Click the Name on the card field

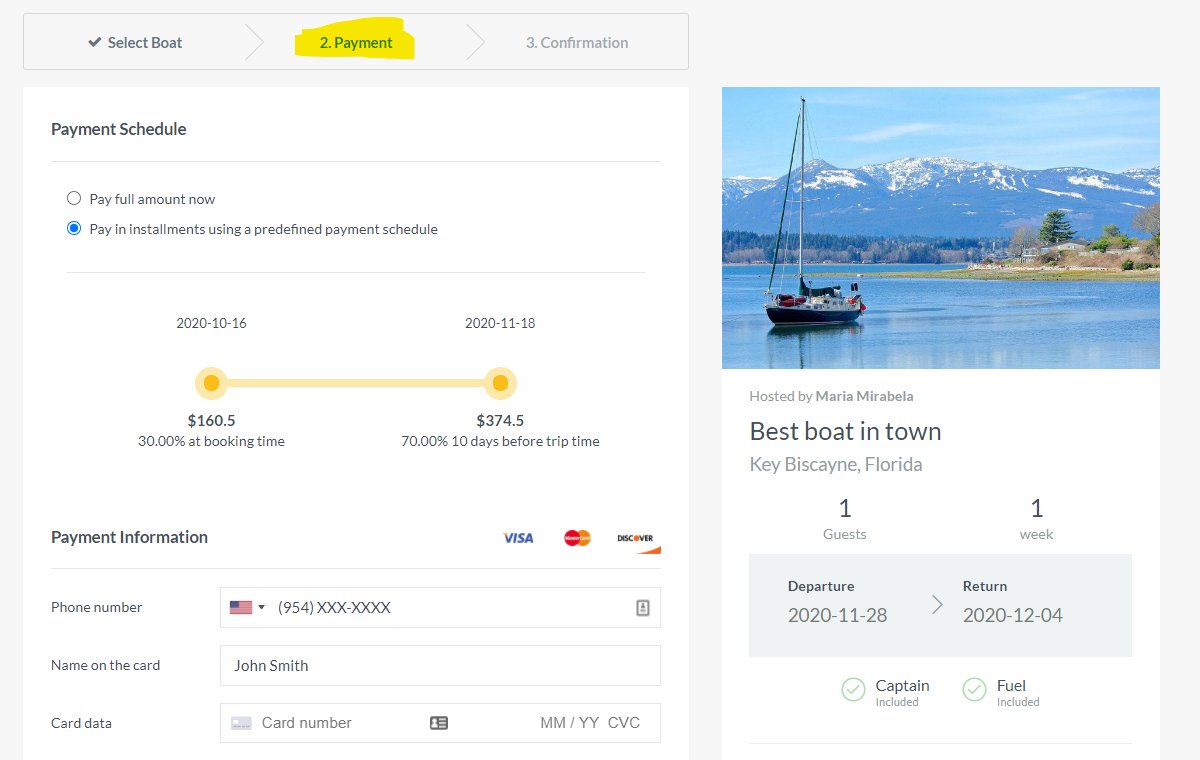pyautogui.click(x=440, y=666)
